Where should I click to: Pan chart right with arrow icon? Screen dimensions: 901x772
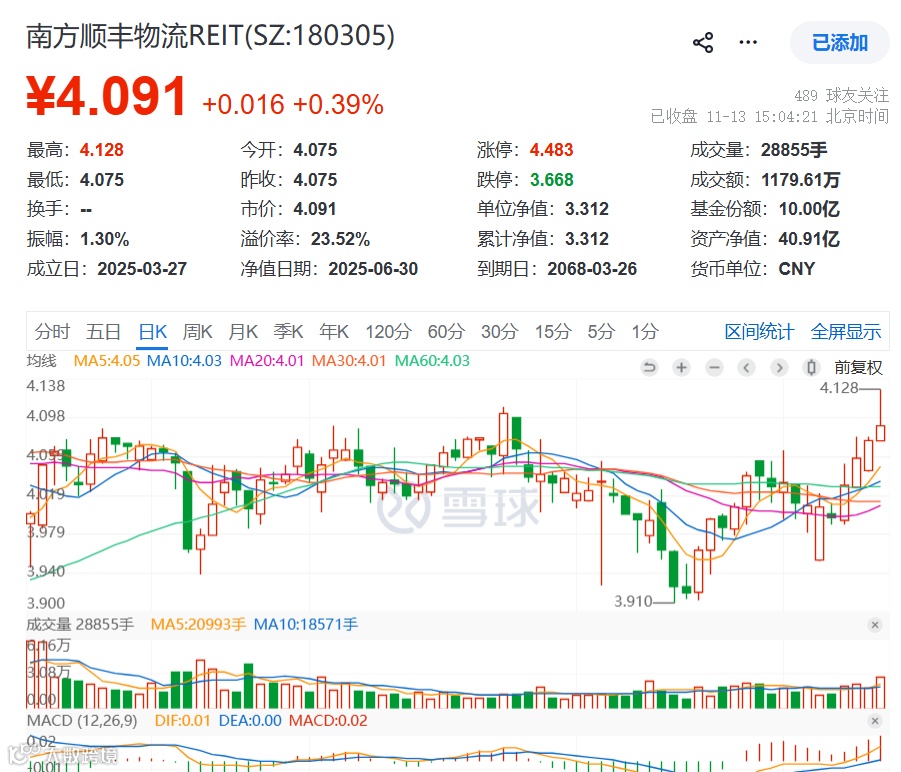click(x=779, y=367)
